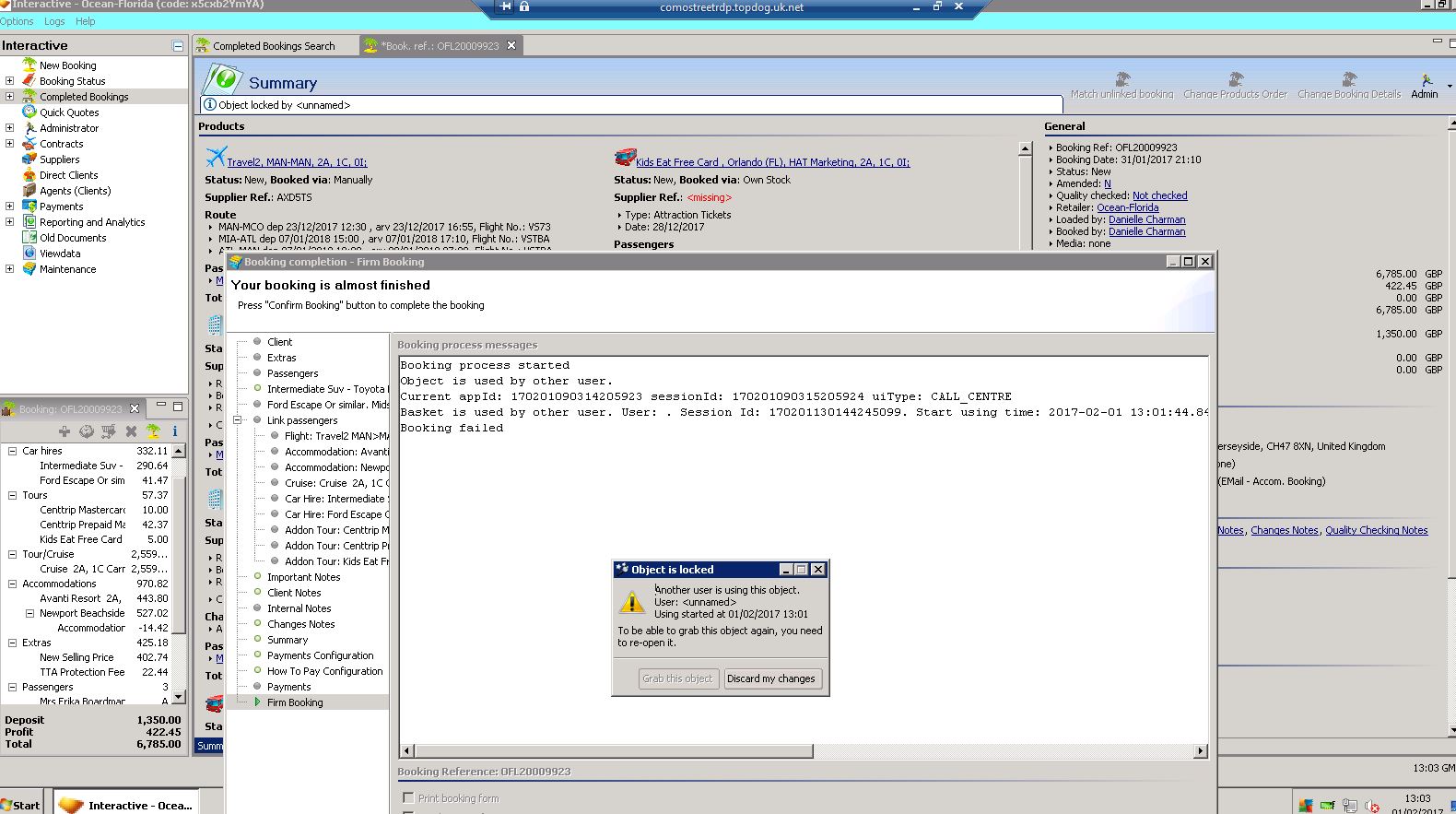Collapse the Car hires group
This screenshot has width=1456, height=814.
click(x=12, y=451)
